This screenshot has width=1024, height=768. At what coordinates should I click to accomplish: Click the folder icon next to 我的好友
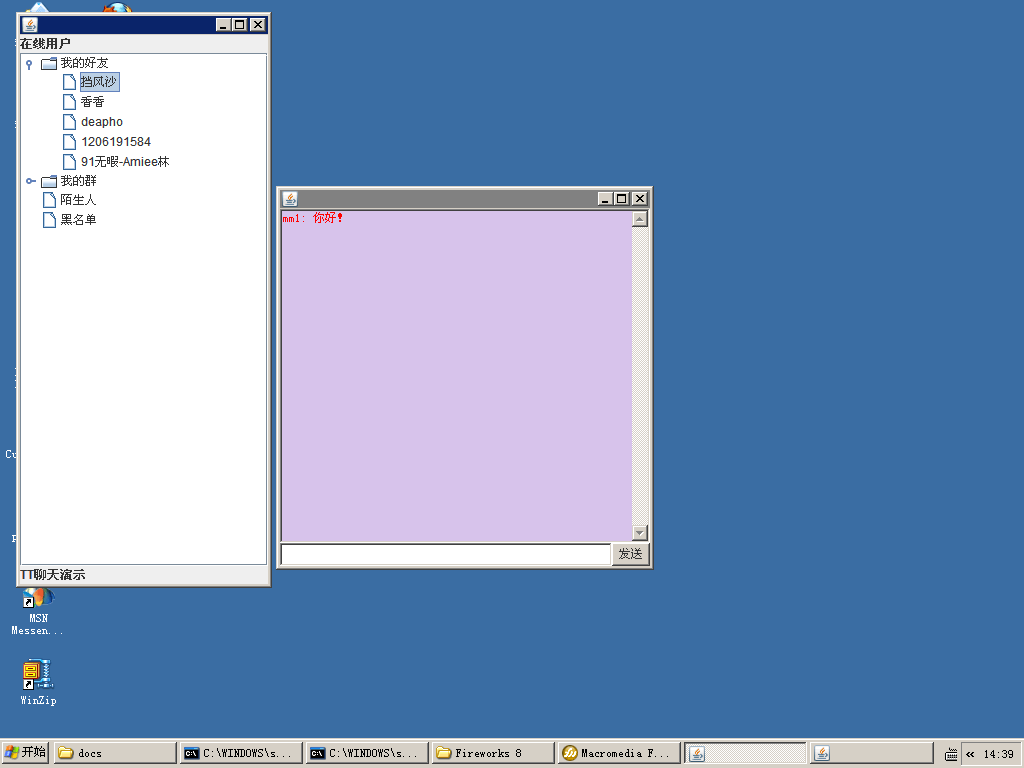(x=49, y=63)
